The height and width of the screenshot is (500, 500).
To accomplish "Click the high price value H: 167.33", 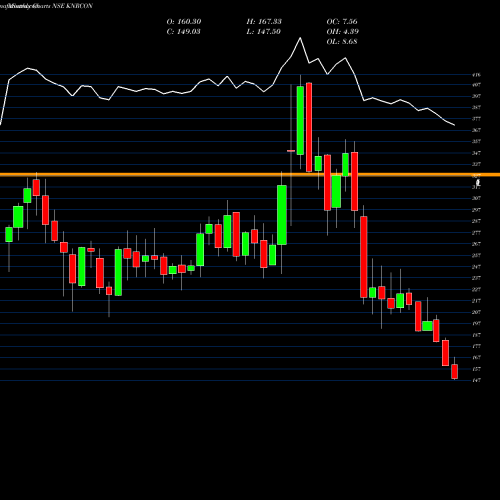I will coord(264,22).
